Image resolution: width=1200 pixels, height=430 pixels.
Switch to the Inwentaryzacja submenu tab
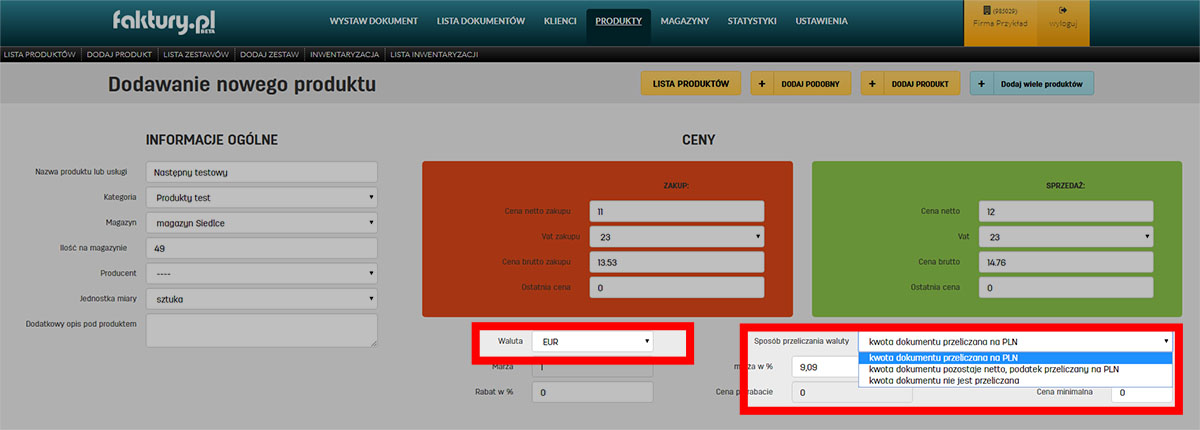[344, 54]
